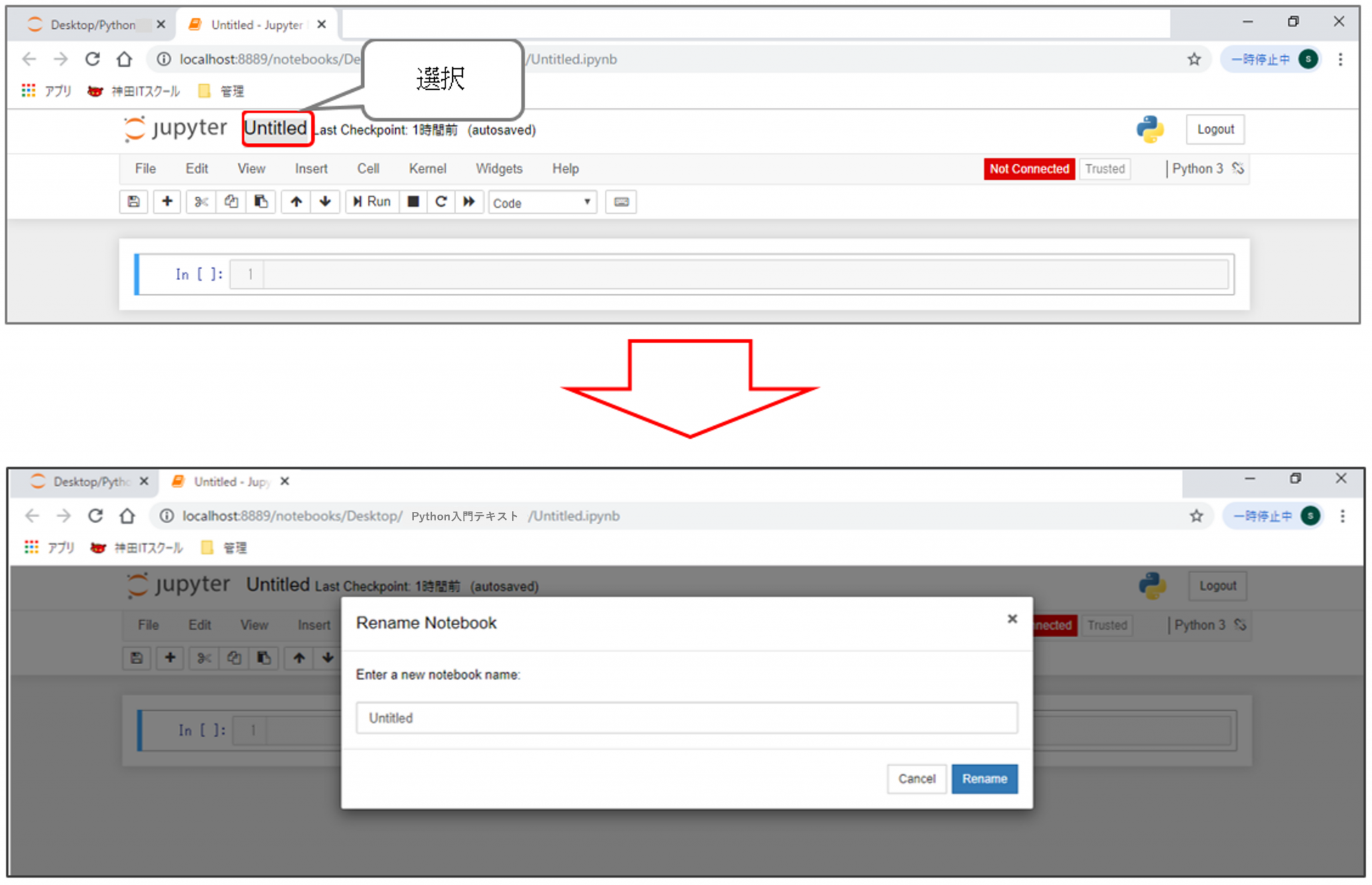Image resolution: width=1372 pixels, height=885 pixels.
Task: Open the Widgets menu
Action: [498, 169]
